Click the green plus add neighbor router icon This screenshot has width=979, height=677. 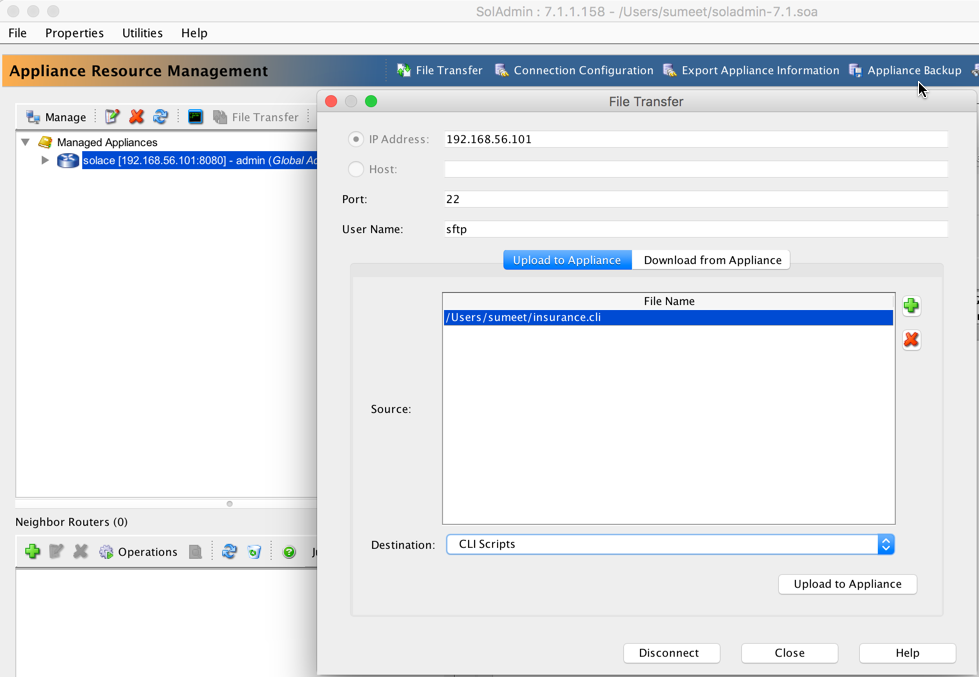tap(32, 551)
